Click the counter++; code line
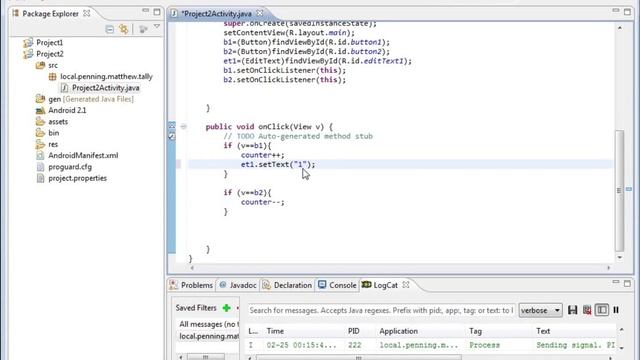640x360 pixels. tap(262, 155)
